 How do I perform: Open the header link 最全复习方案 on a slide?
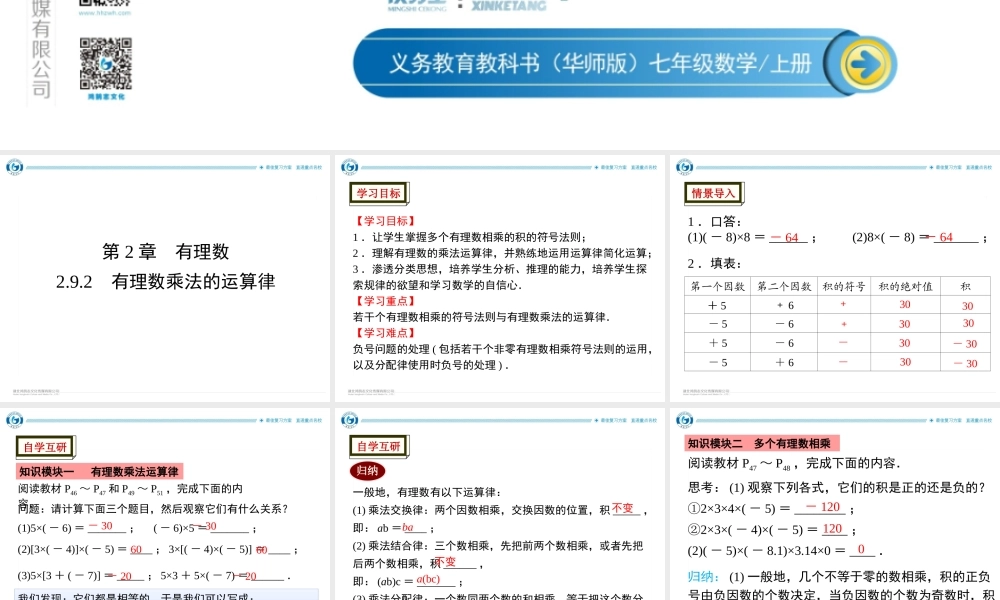281,166
